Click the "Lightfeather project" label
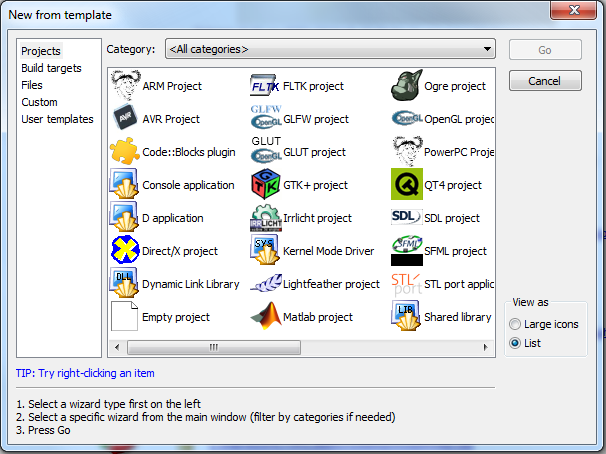 coord(331,284)
